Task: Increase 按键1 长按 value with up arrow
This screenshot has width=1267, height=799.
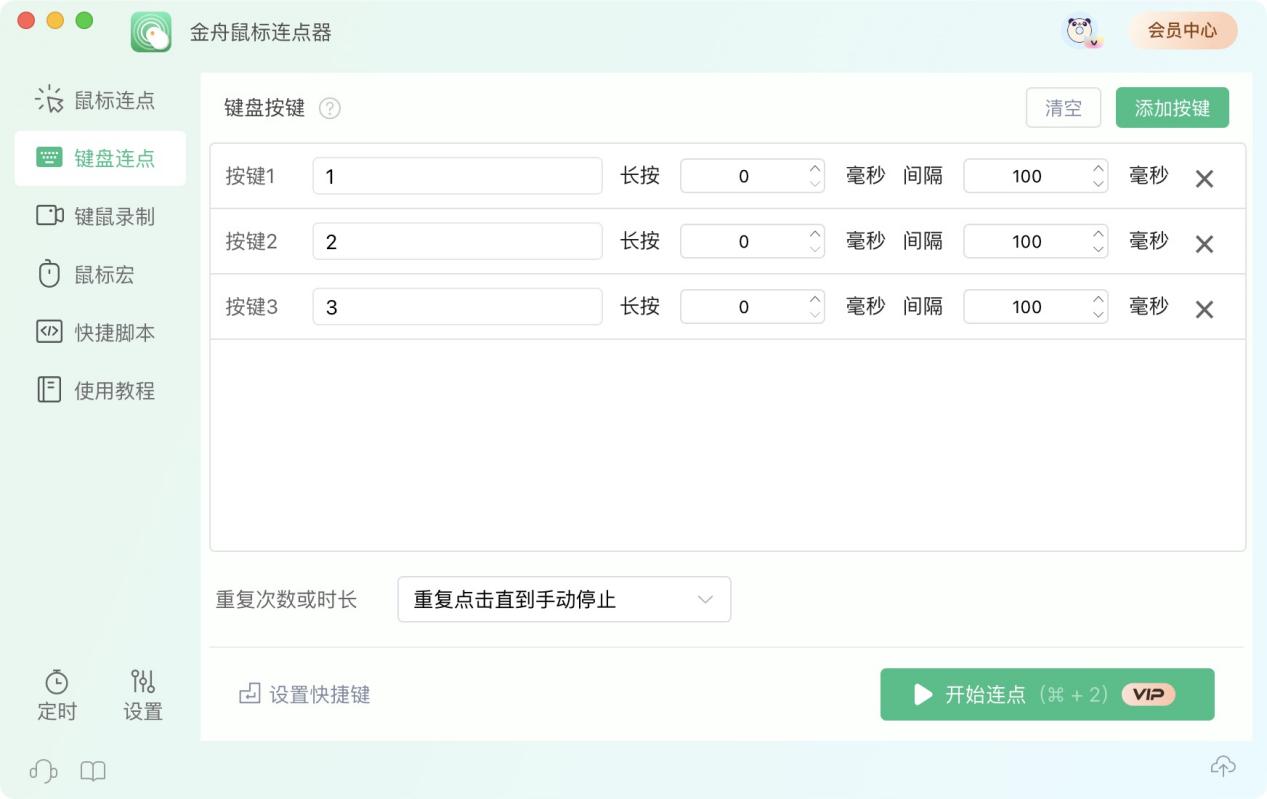Action: (x=815, y=168)
